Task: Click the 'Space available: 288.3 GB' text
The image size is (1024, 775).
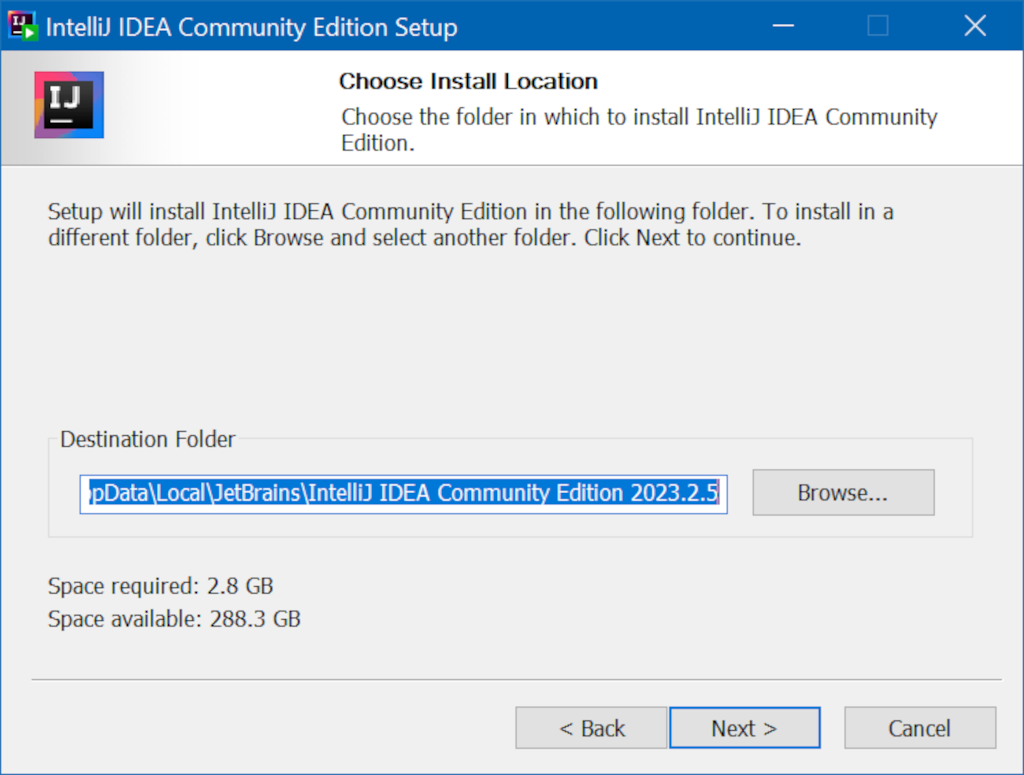Action: tap(174, 618)
